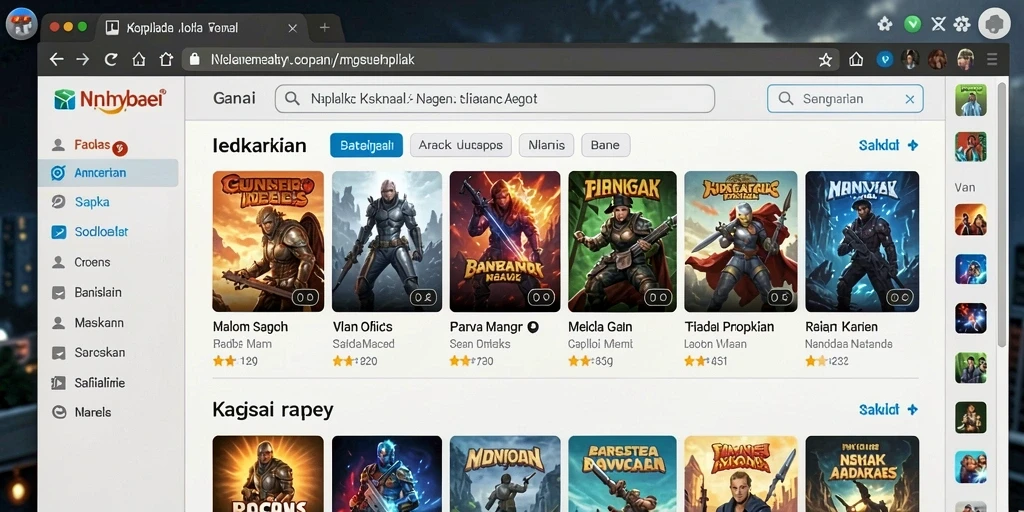Click the Raian Karien title text
Viewport: 1024px width, 512px height.
click(x=841, y=327)
